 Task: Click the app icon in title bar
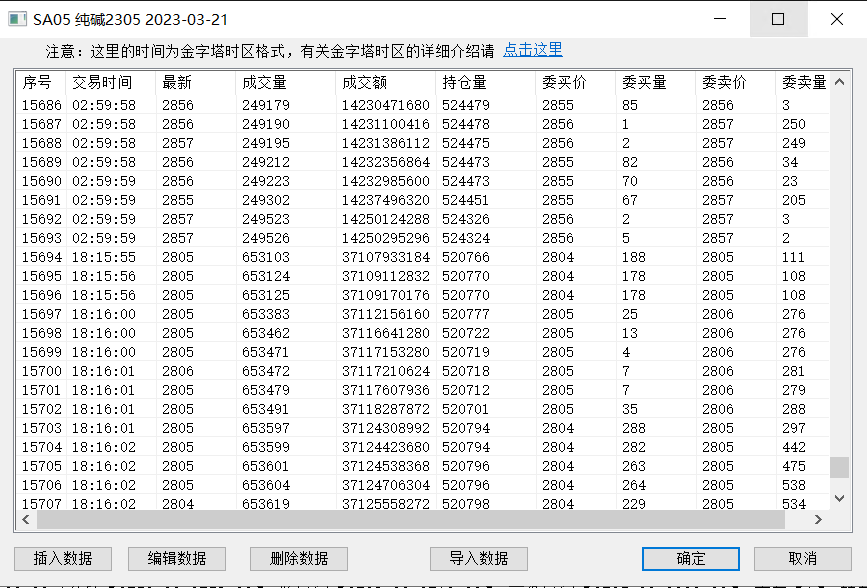[16, 19]
